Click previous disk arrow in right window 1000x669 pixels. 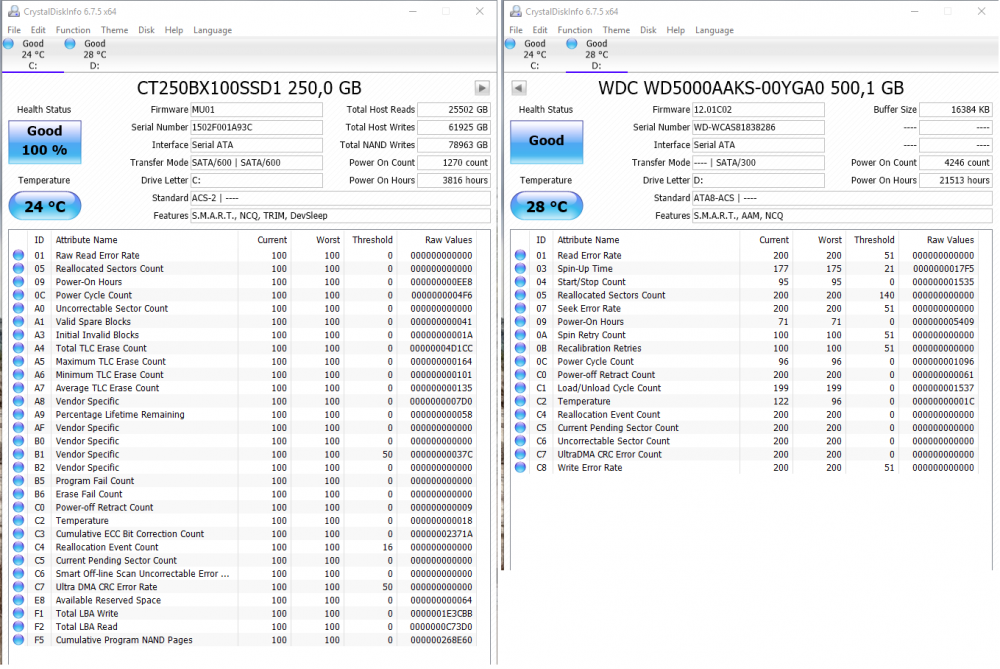(518, 88)
